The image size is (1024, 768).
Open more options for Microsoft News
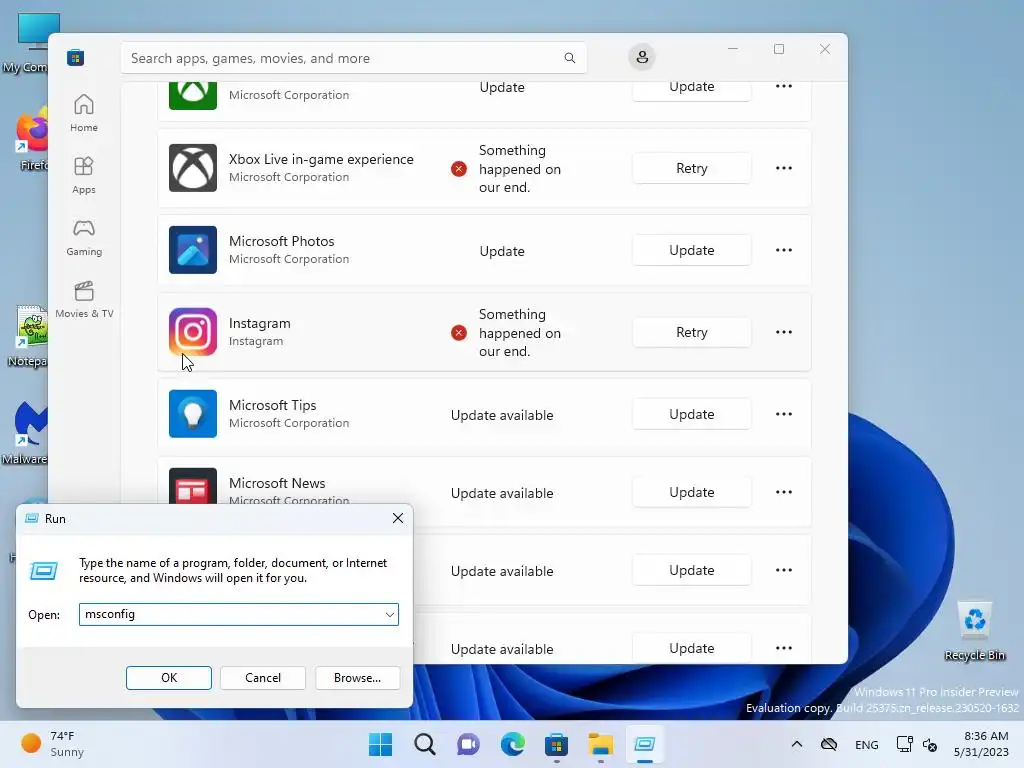(784, 492)
